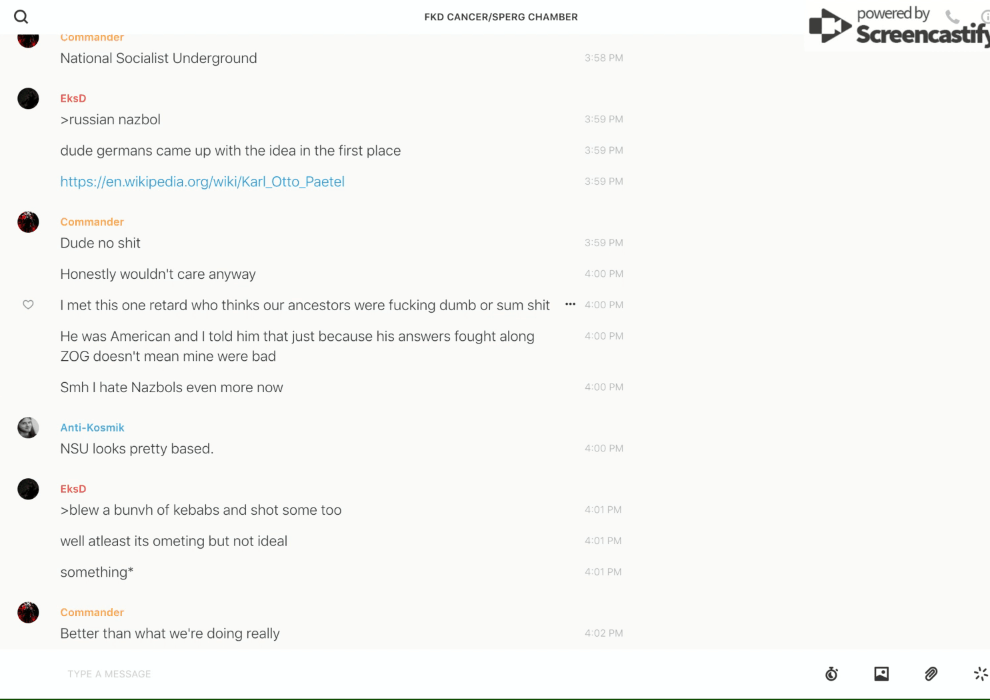Click Commander's avatar beside 'Better than' message
The height and width of the screenshot is (700, 990).
pyautogui.click(x=28, y=612)
